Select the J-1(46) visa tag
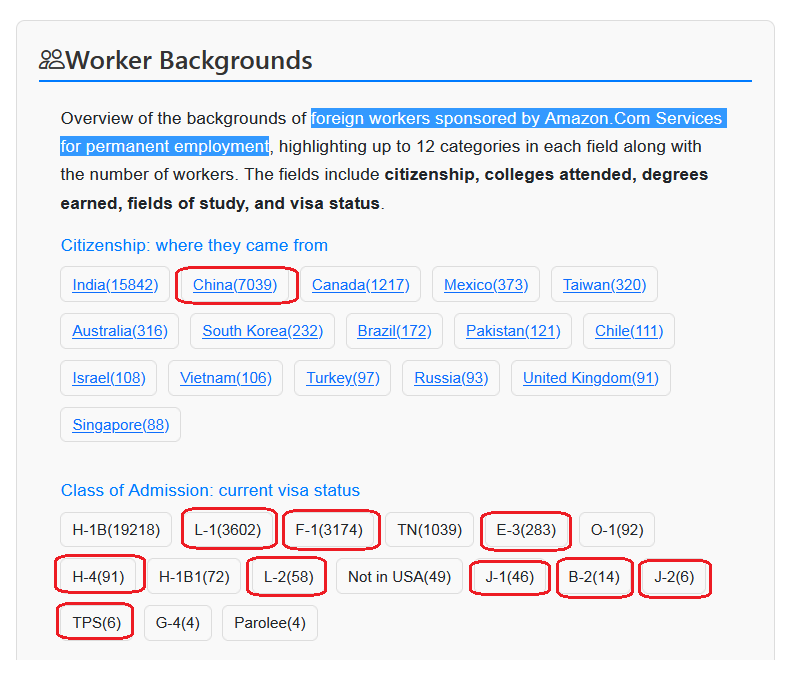This screenshot has width=791, height=681. [510, 576]
